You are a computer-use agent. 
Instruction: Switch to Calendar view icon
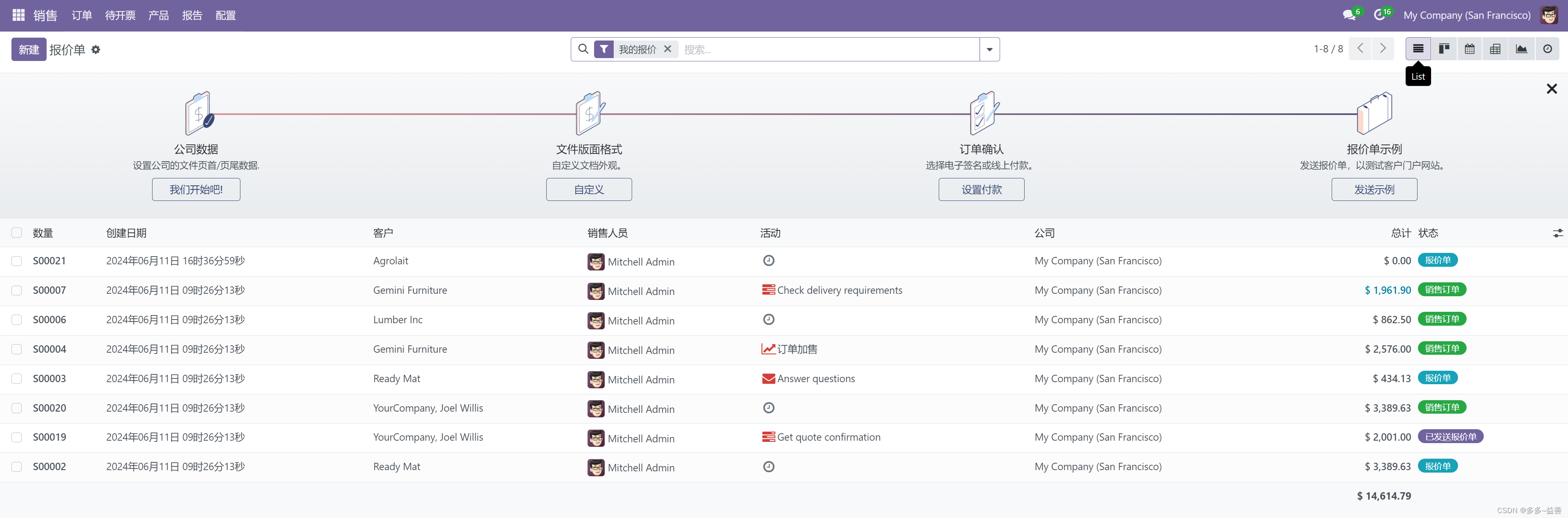coord(1469,49)
